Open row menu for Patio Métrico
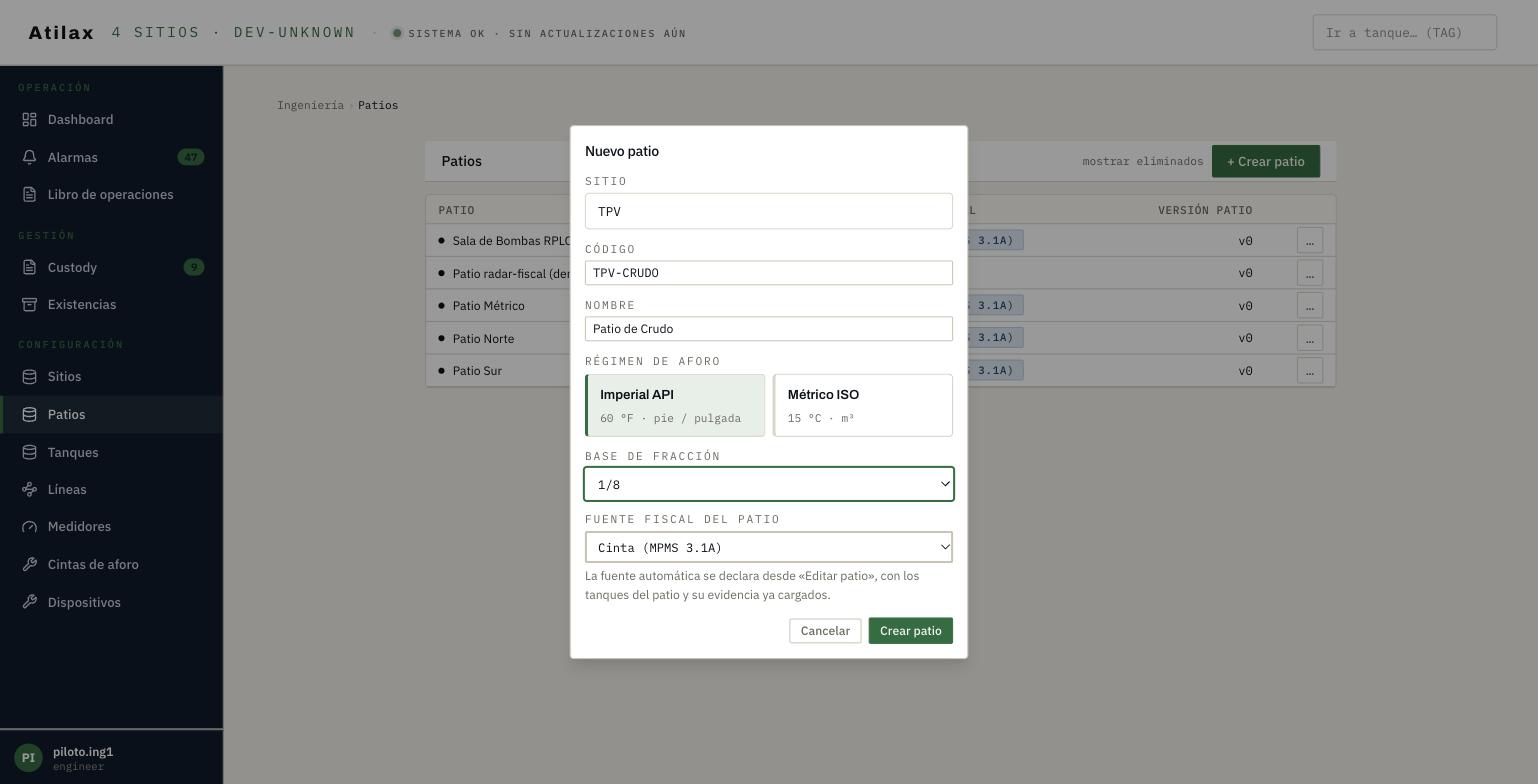The image size is (1538, 784). (1310, 305)
